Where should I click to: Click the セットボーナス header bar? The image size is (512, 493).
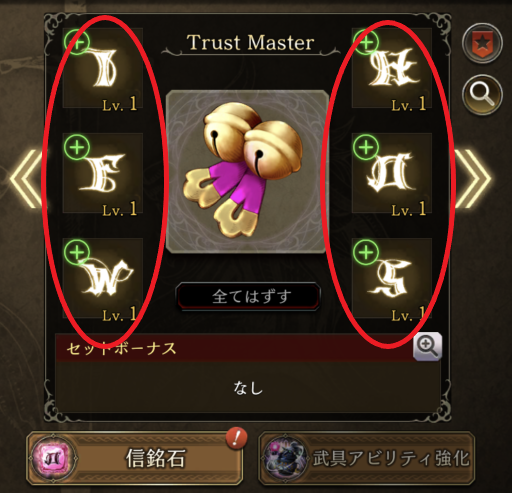235,348
